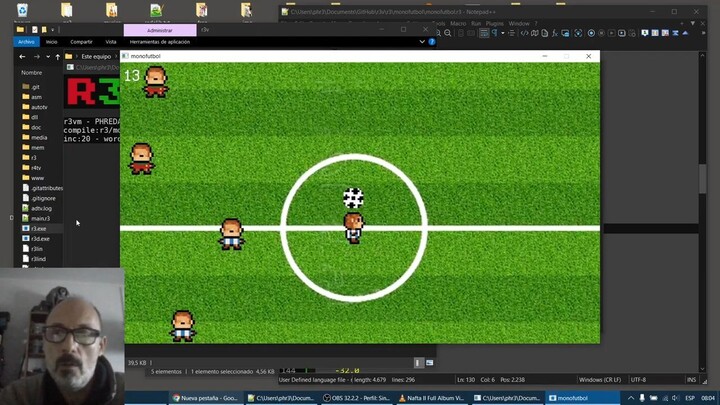Select the asm folder

[x=32, y=97]
